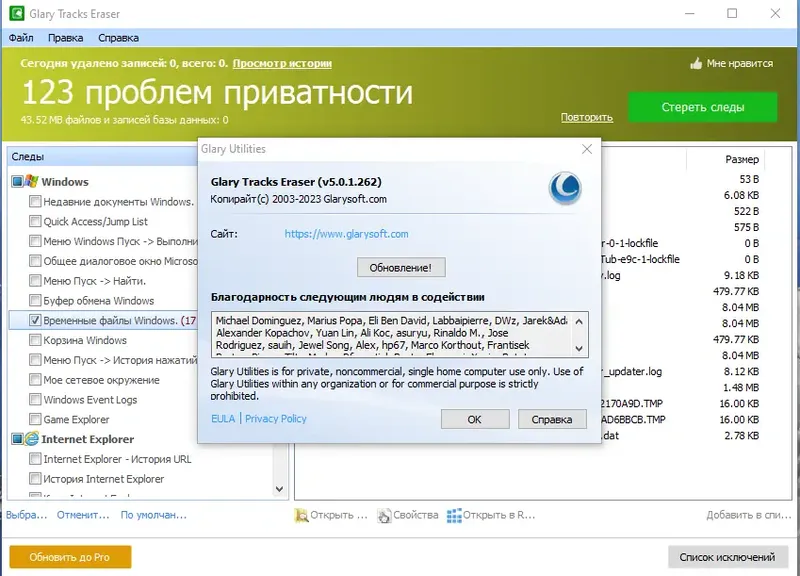Check История Internet Explorer
The height and width of the screenshot is (576, 800).
coord(35,479)
